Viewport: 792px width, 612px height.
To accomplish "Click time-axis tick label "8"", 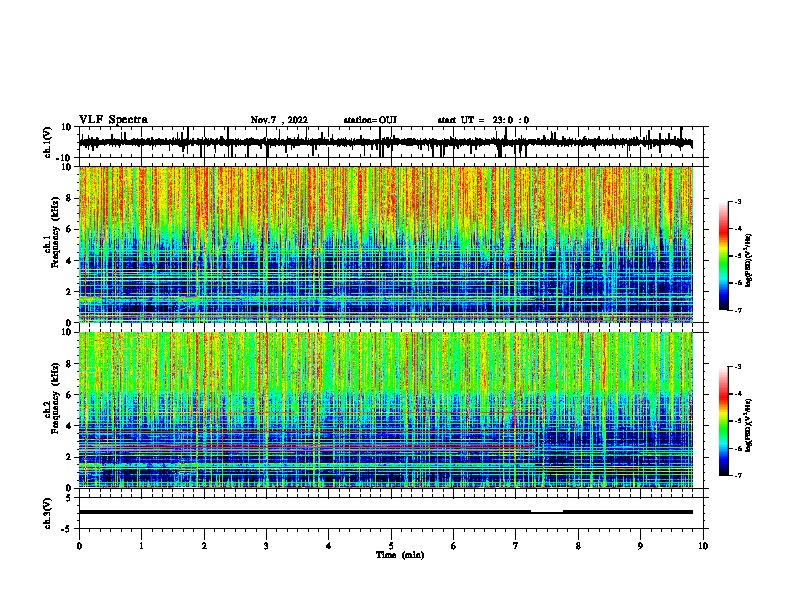I will click(x=578, y=546).
